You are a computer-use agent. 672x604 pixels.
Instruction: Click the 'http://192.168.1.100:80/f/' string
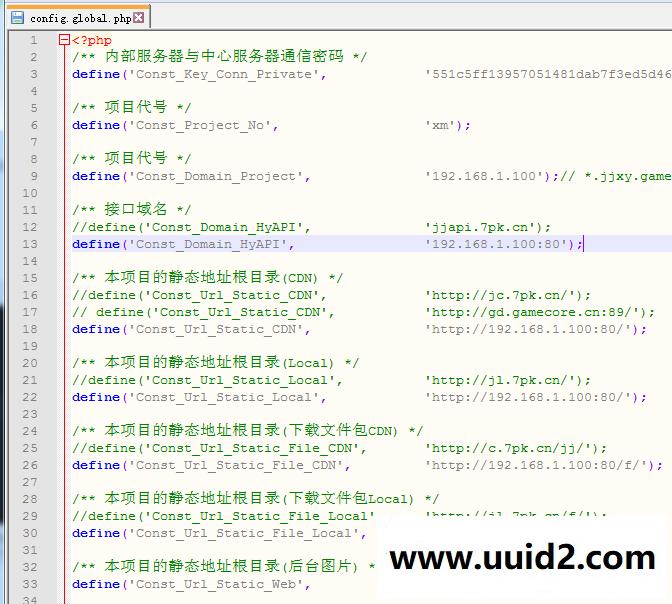tap(539, 465)
